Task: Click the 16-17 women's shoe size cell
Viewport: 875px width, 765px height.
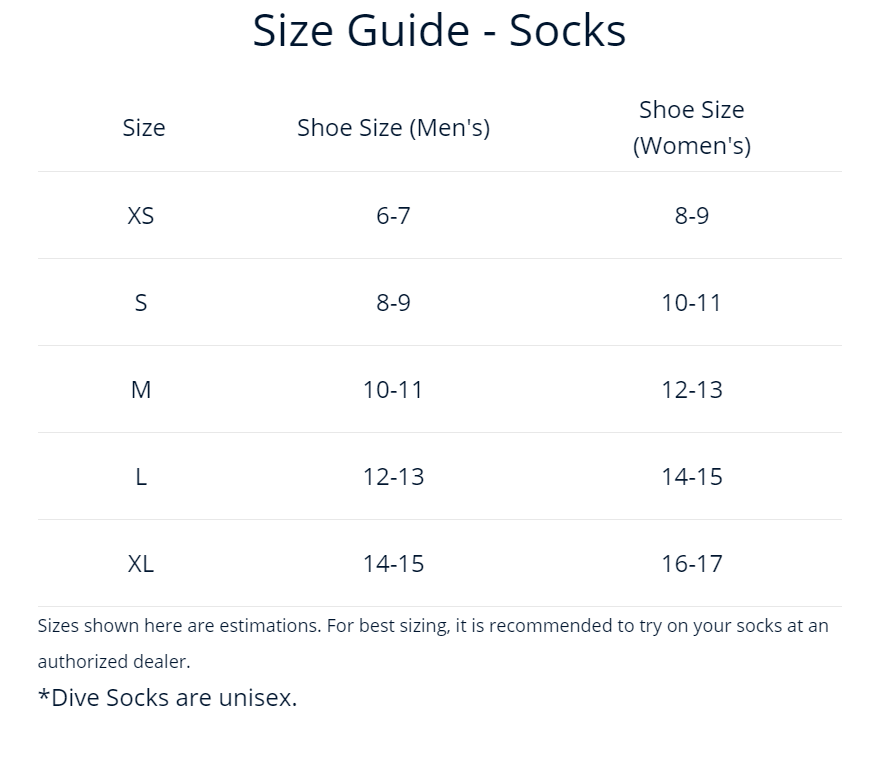Action: coord(691,564)
